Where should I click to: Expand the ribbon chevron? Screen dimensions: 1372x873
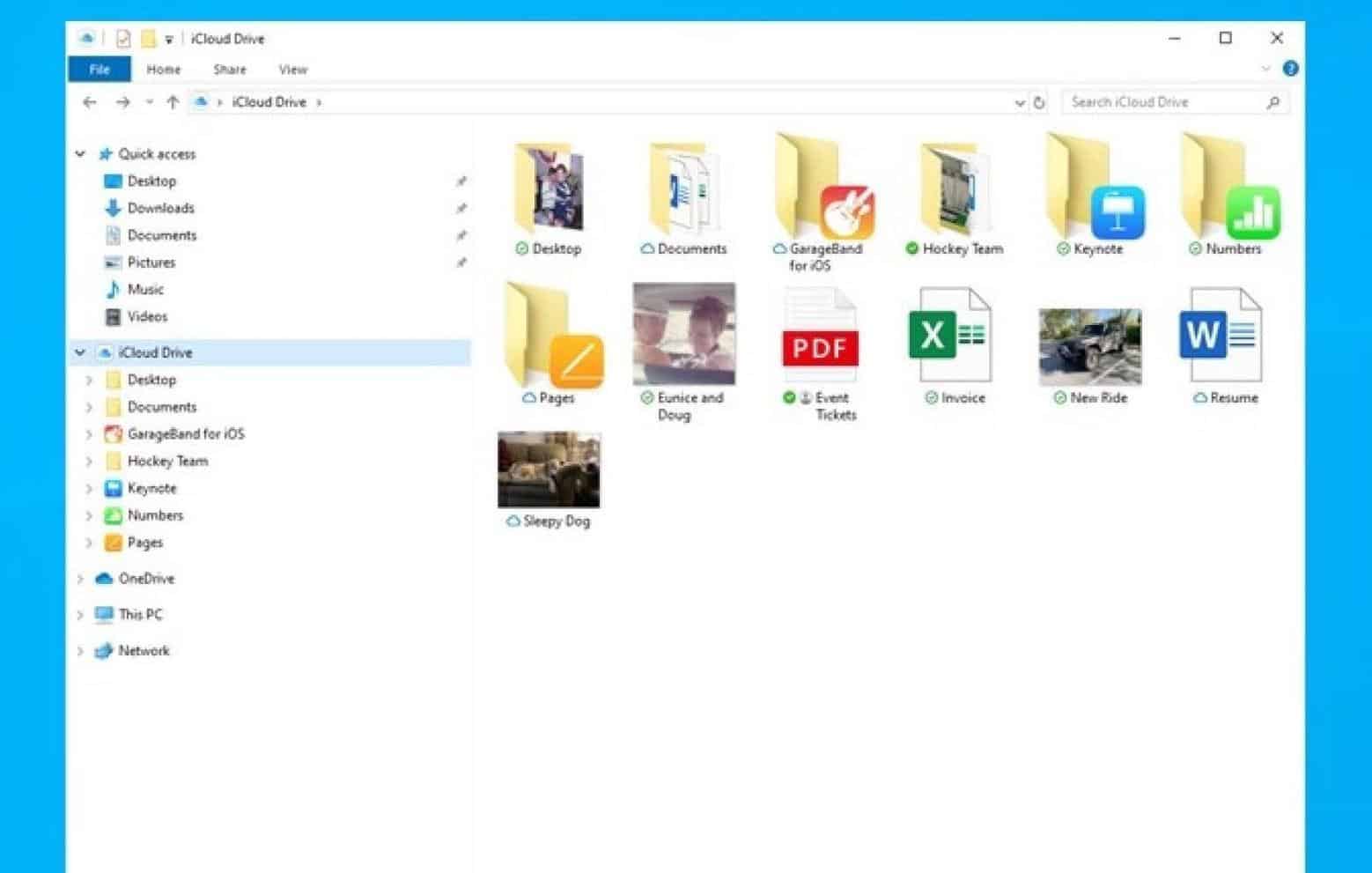tap(1265, 69)
